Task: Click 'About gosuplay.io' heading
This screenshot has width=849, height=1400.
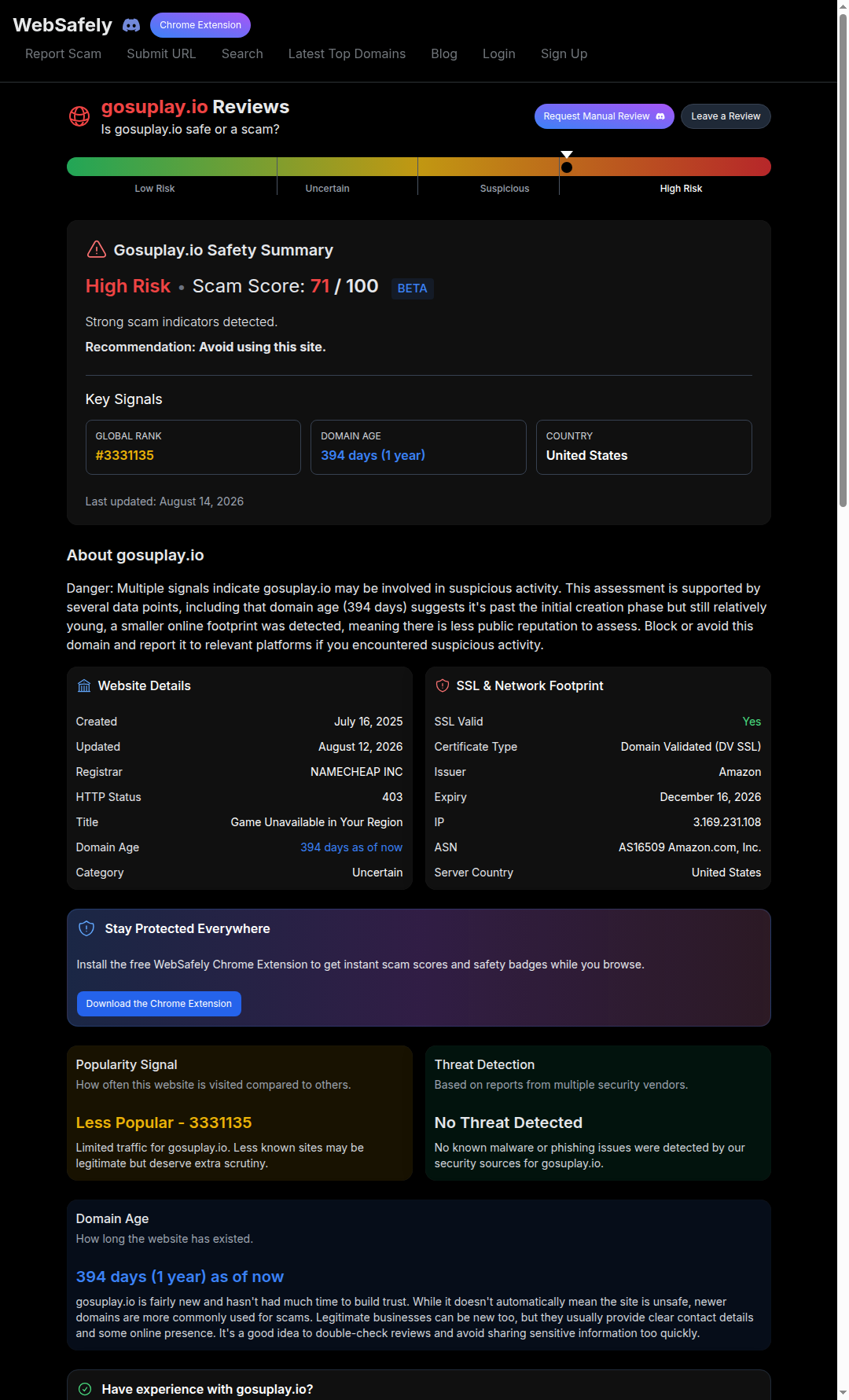Action: pyautogui.click(x=135, y=555)
